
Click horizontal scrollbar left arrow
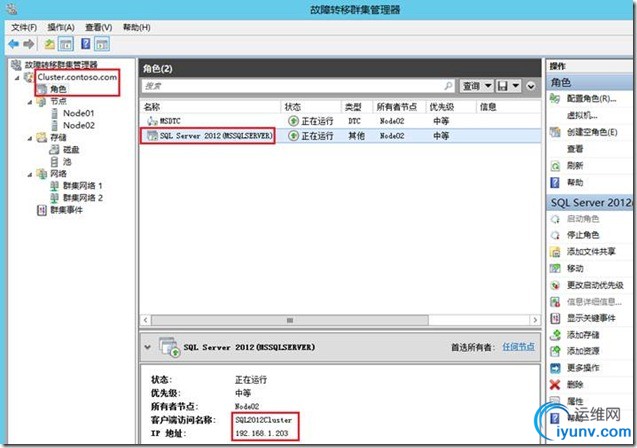[146, 320]
